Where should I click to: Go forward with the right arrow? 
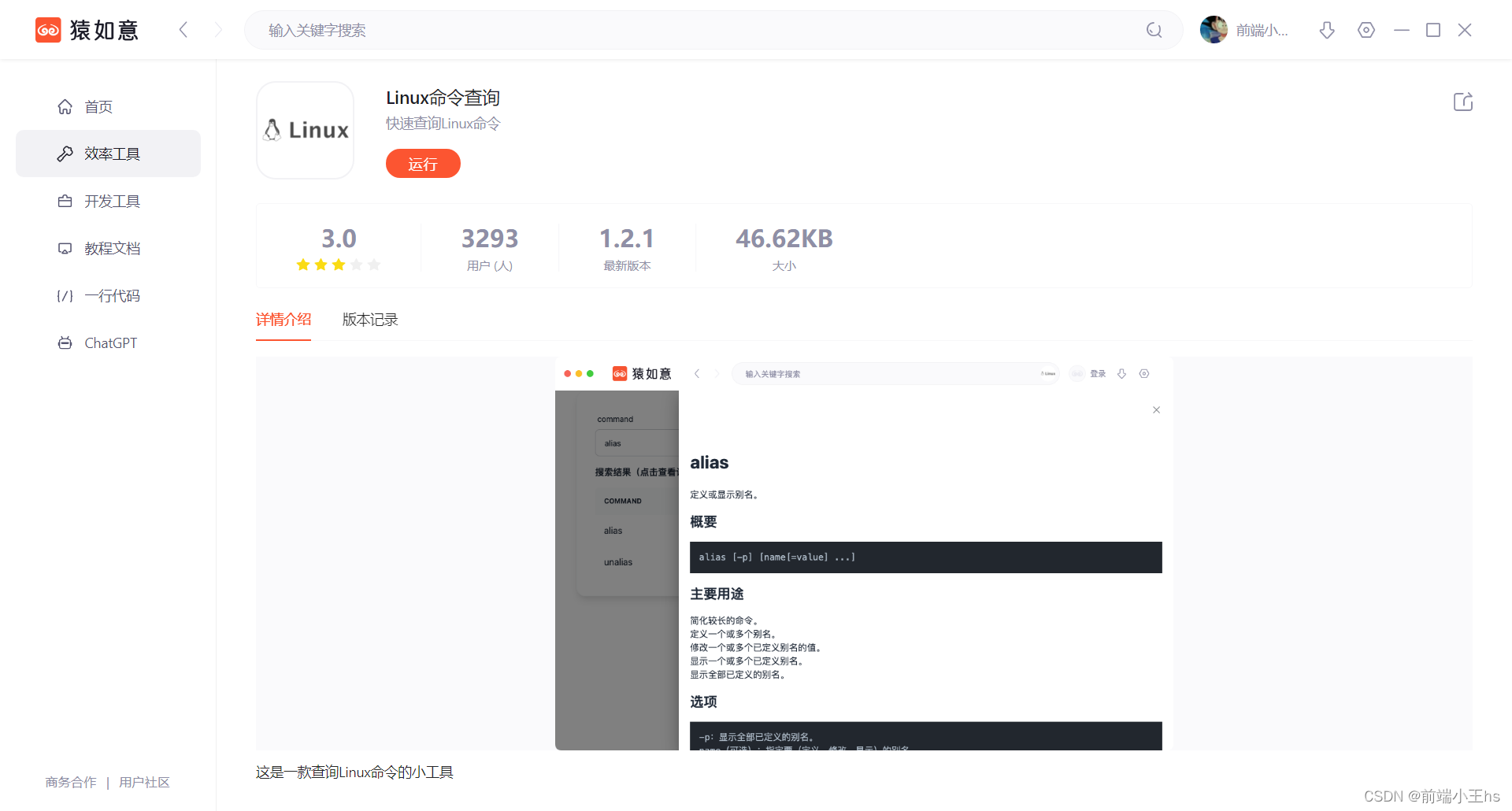(x=219, y=30)
